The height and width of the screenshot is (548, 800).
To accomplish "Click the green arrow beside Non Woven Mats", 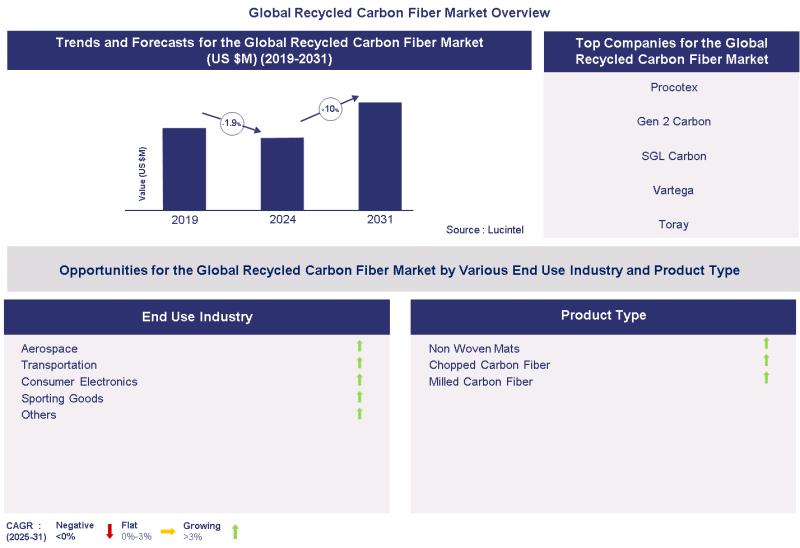I will tap(767, 345).
